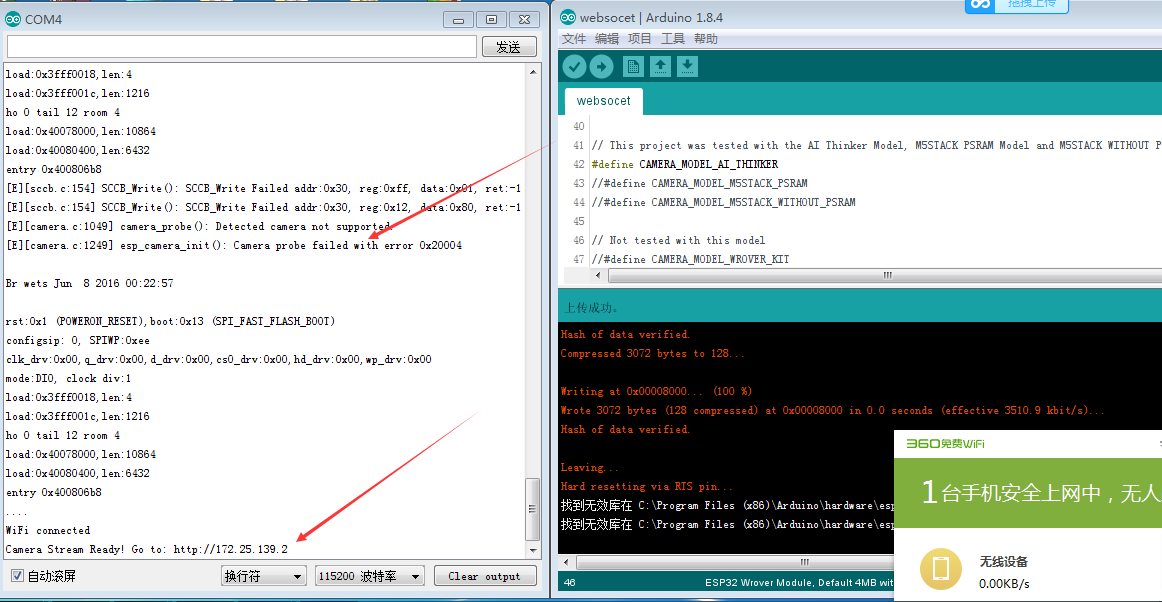
Task: Click the 'Camera Stream Ready!' output line
Action: coord(146,549)
